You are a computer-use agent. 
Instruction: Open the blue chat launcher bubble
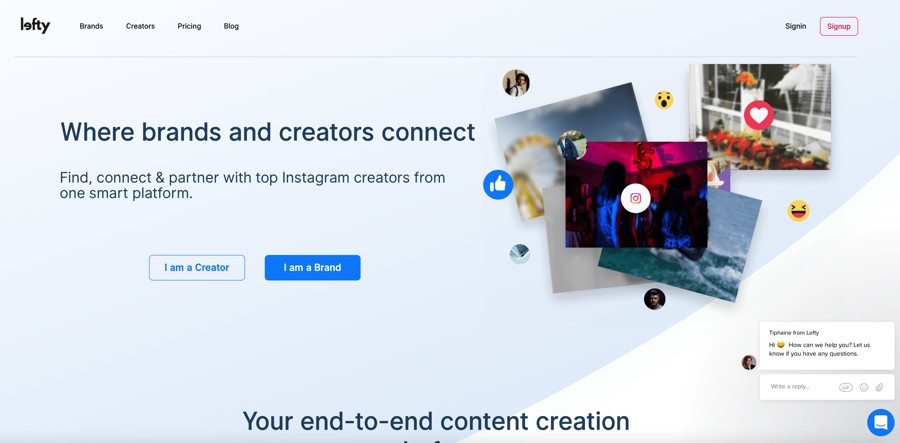click(x=880, y=422)
